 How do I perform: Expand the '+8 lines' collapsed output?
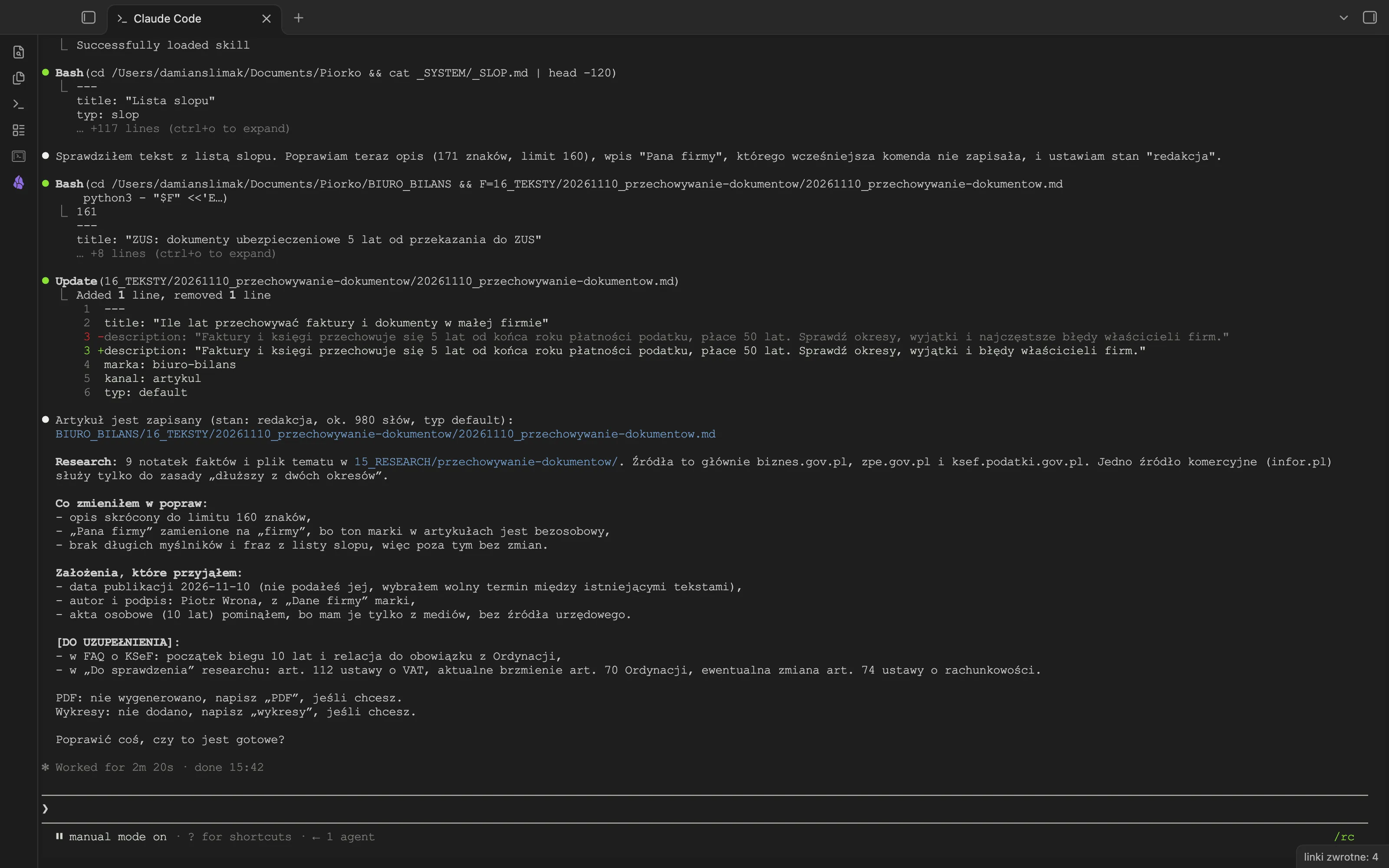176,254
